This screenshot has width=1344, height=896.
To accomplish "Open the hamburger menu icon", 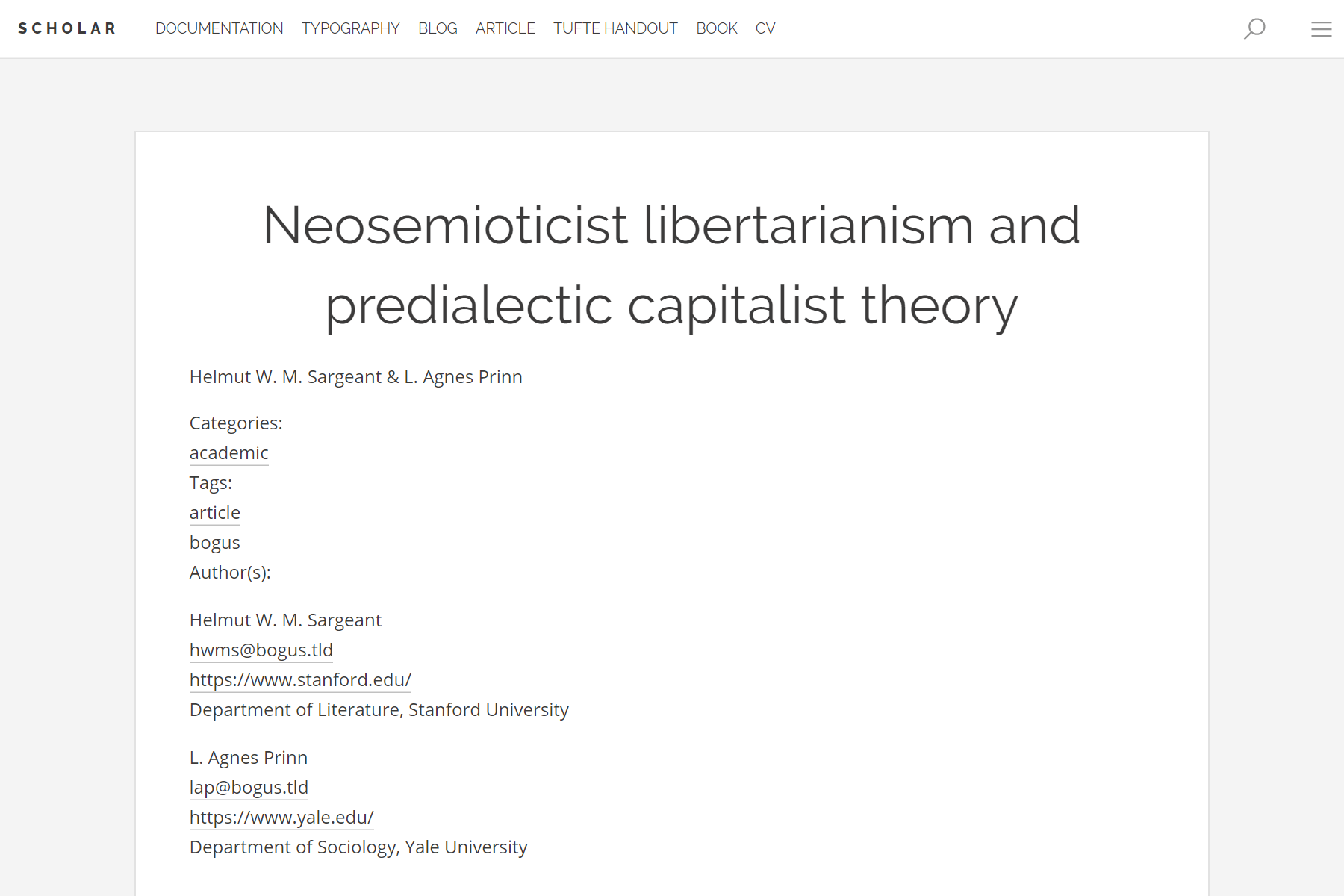I will tap(1321, 28).
